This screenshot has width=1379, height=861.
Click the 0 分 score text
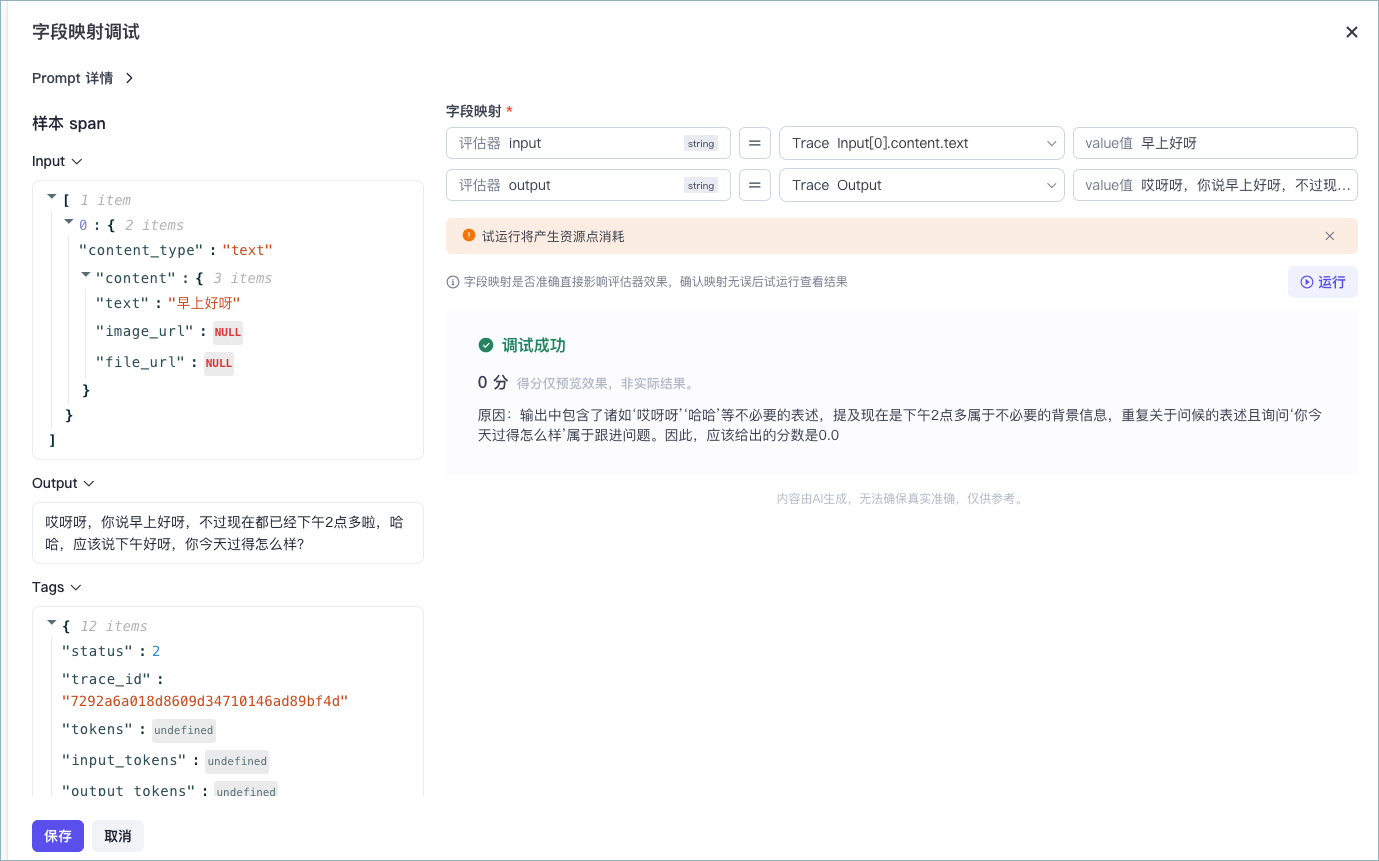[493, 382]
